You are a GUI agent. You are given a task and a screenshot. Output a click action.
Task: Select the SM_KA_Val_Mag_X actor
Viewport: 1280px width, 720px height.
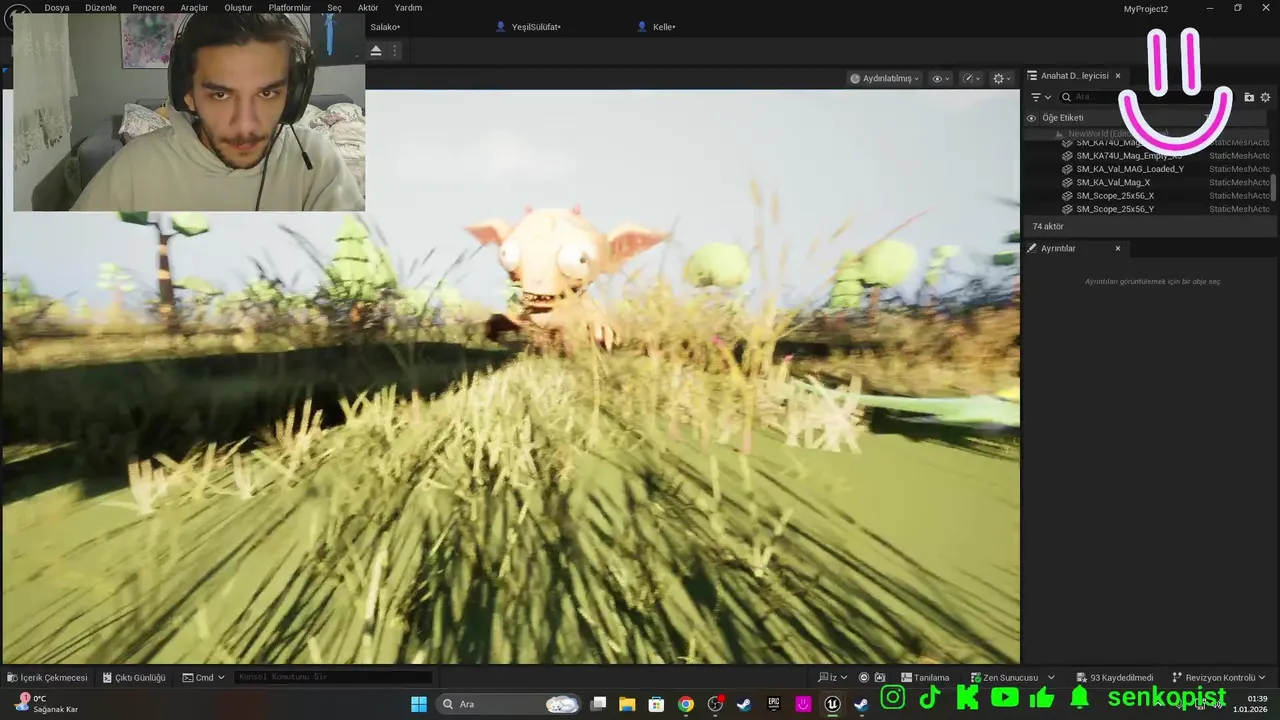(1112, 182)
